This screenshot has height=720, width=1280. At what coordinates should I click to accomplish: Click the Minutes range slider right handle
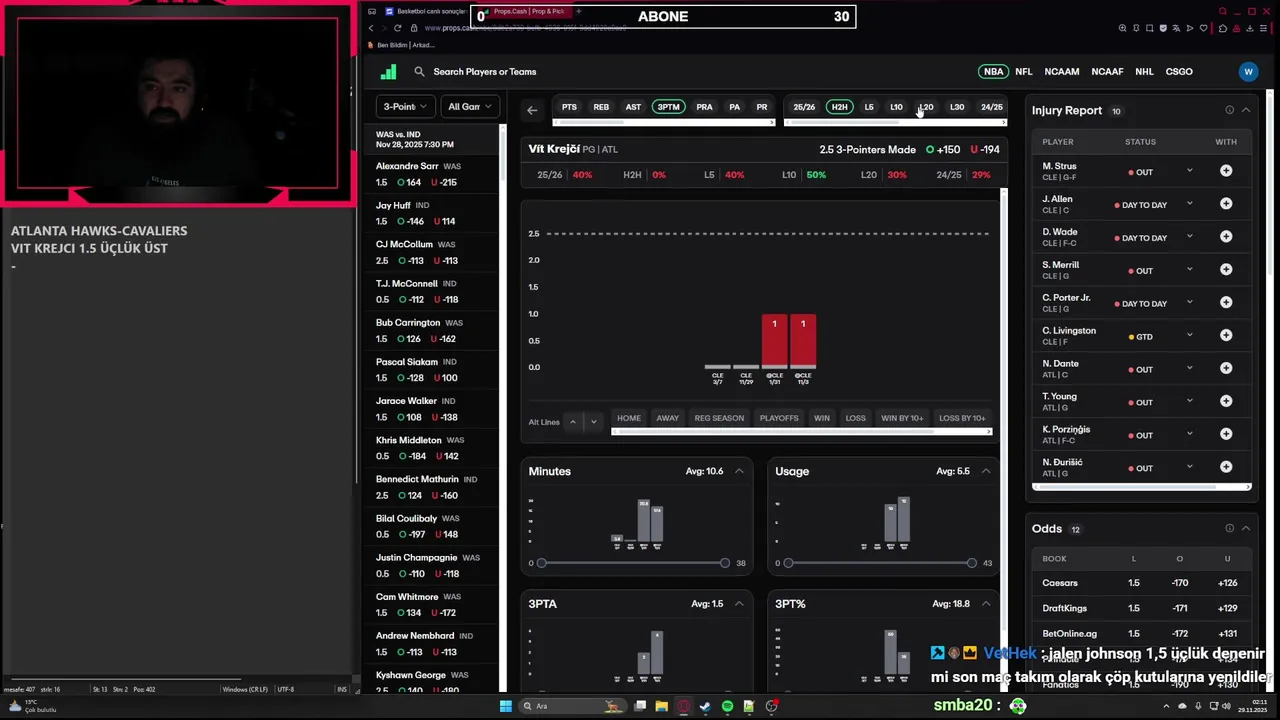click(x=725, y=563)
